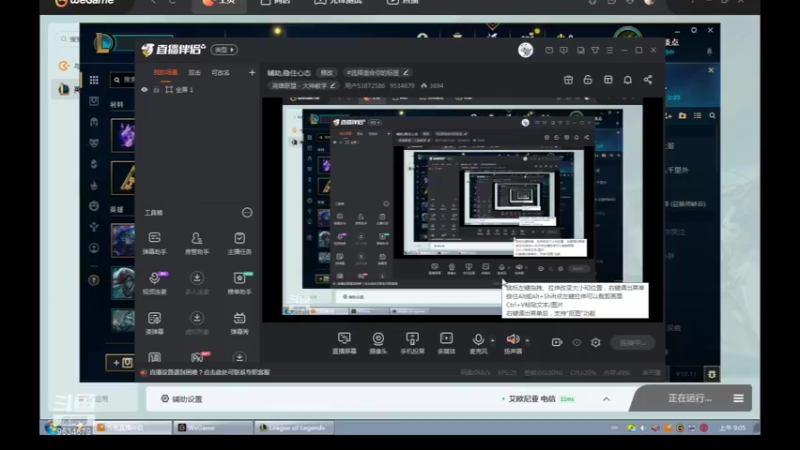Expand the WeGame server panel chevron
Image resolution: width=800 pixels, height=450 pixels.
pos(606,399)
